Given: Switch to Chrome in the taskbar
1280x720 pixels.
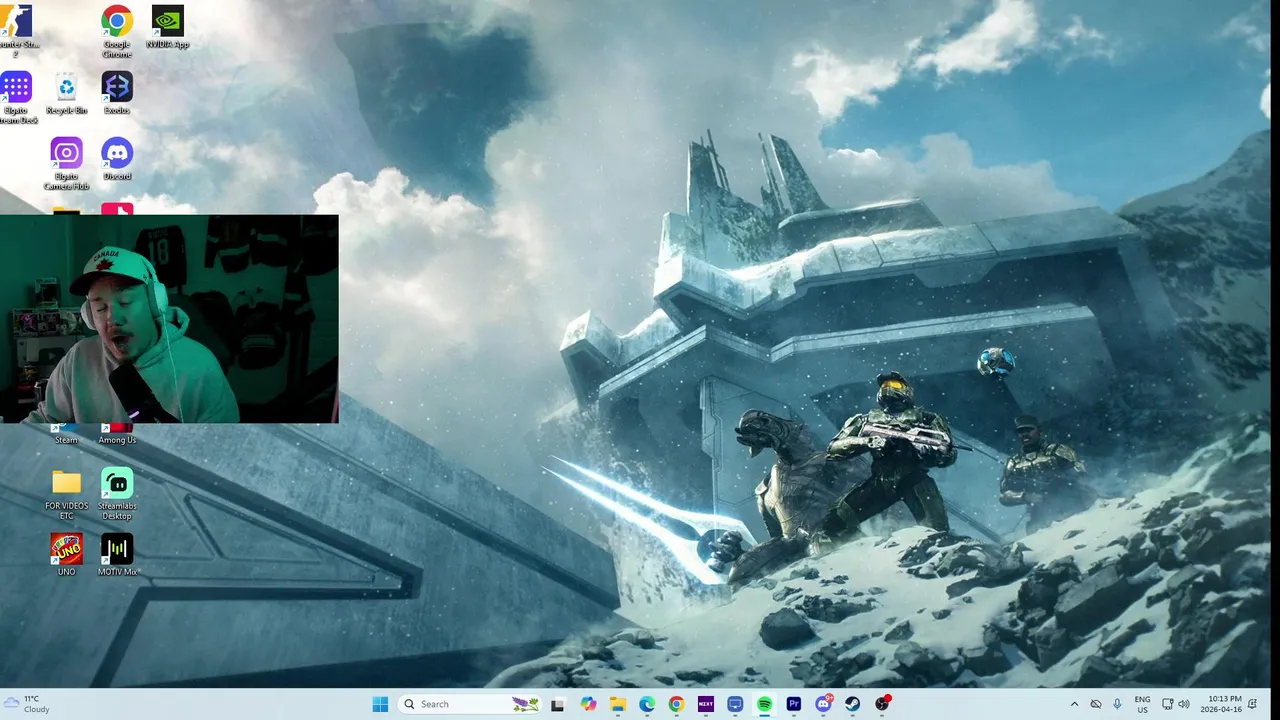Looking at the screenshot, I should pyautogui.click(x=676, y=704).
